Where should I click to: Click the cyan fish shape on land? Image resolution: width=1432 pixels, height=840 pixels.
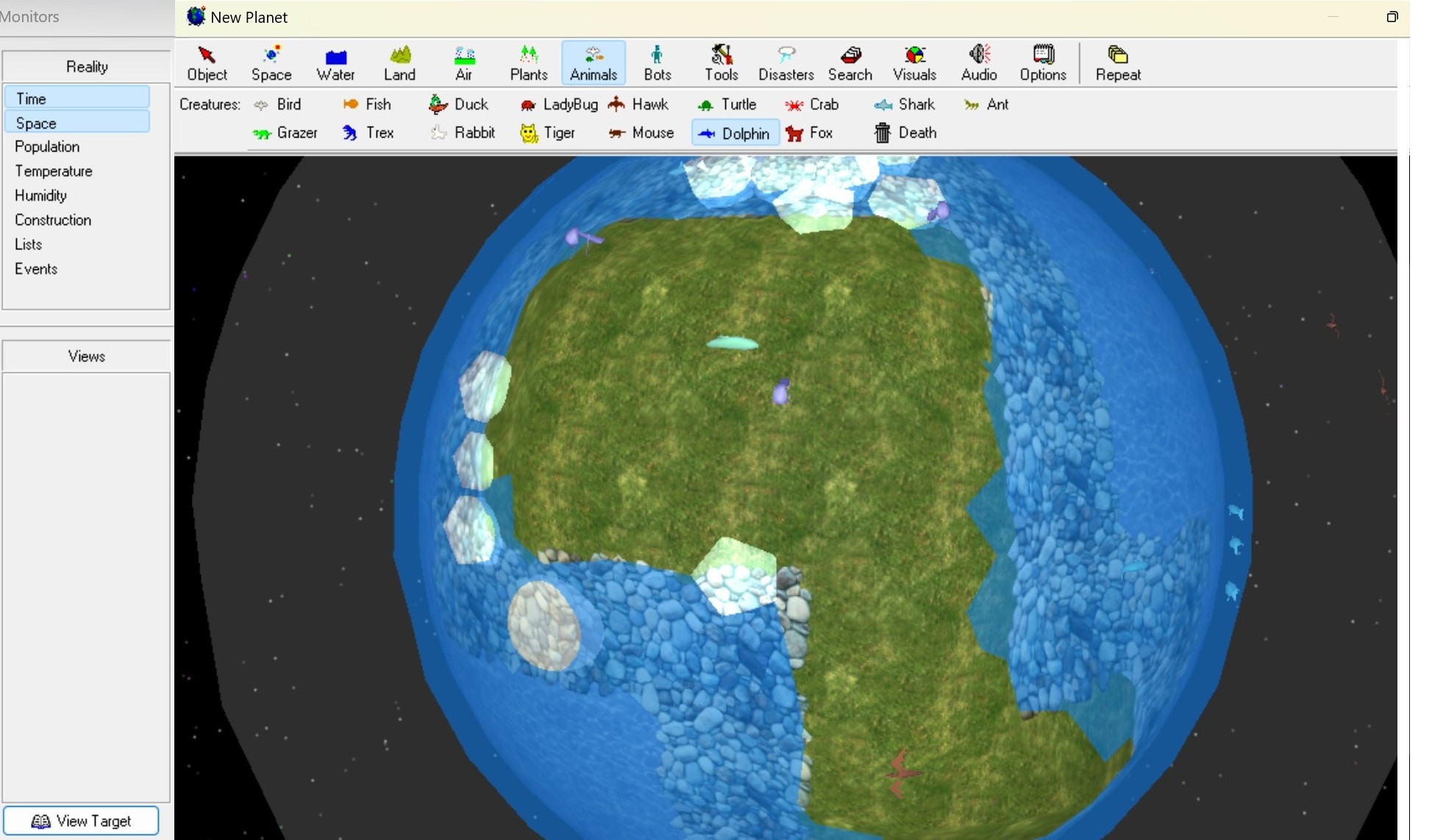[733, 342]
